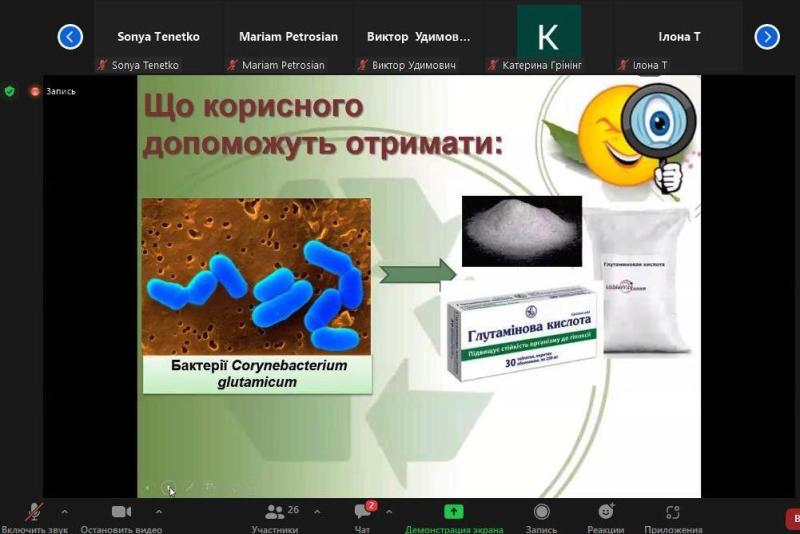Go to previous participants with left arrow
This screenshot has width=800, height=534.
(70, 37)
